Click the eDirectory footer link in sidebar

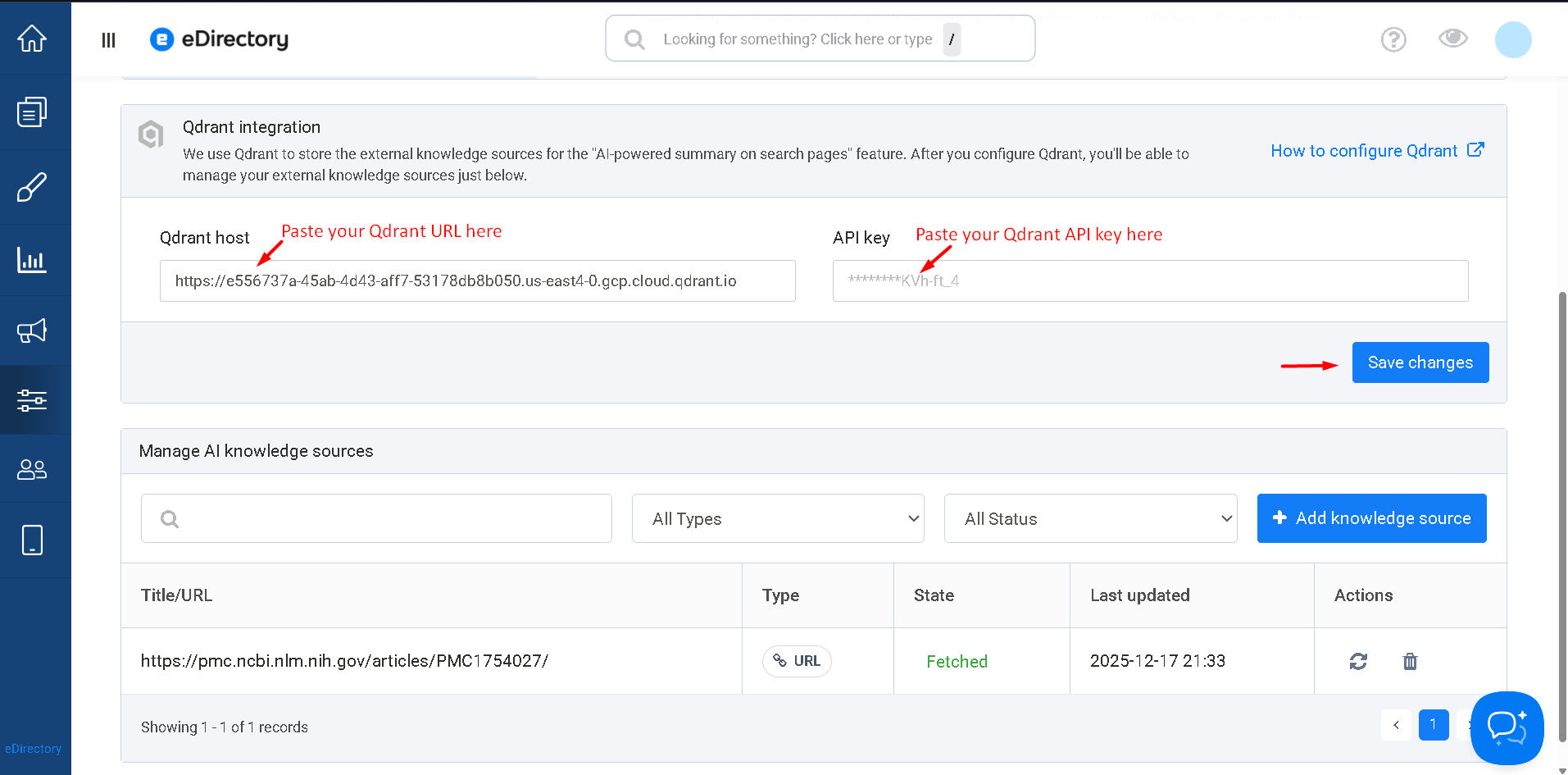click(x=33, y=749)
